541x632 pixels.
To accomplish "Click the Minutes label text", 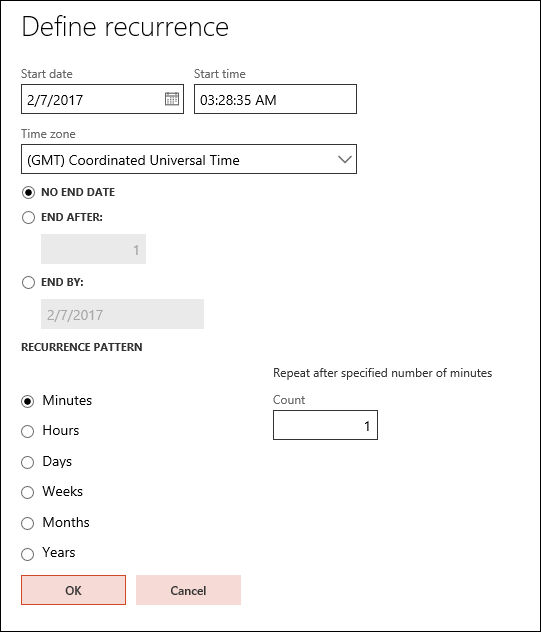I will (x=67, y=400).
